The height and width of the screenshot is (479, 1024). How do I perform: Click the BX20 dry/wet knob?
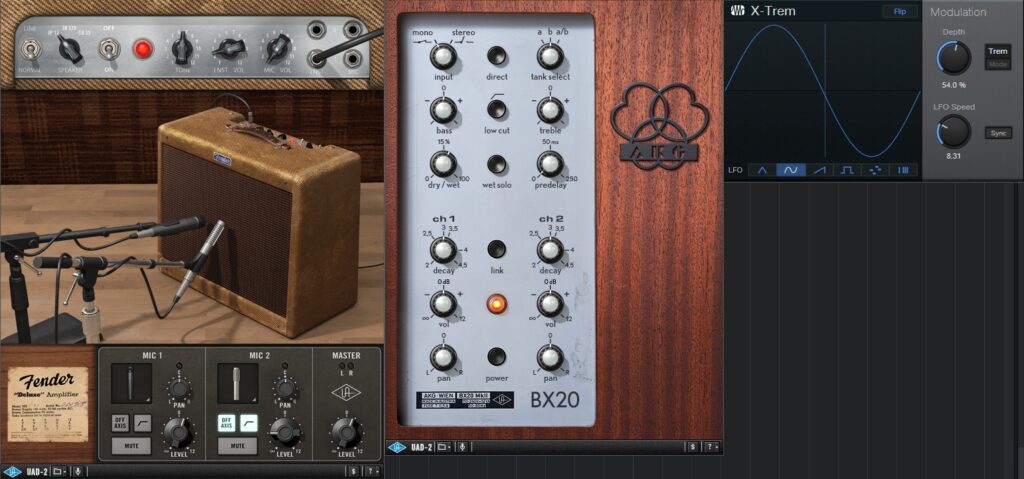[443, 163]
